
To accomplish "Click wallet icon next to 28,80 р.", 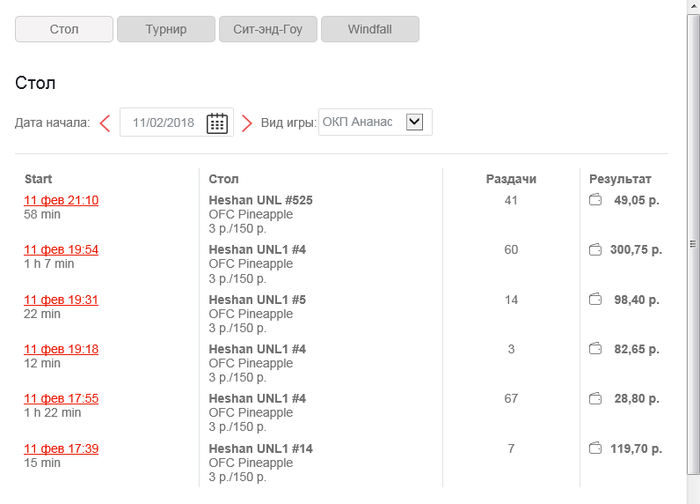I will 595,398.
